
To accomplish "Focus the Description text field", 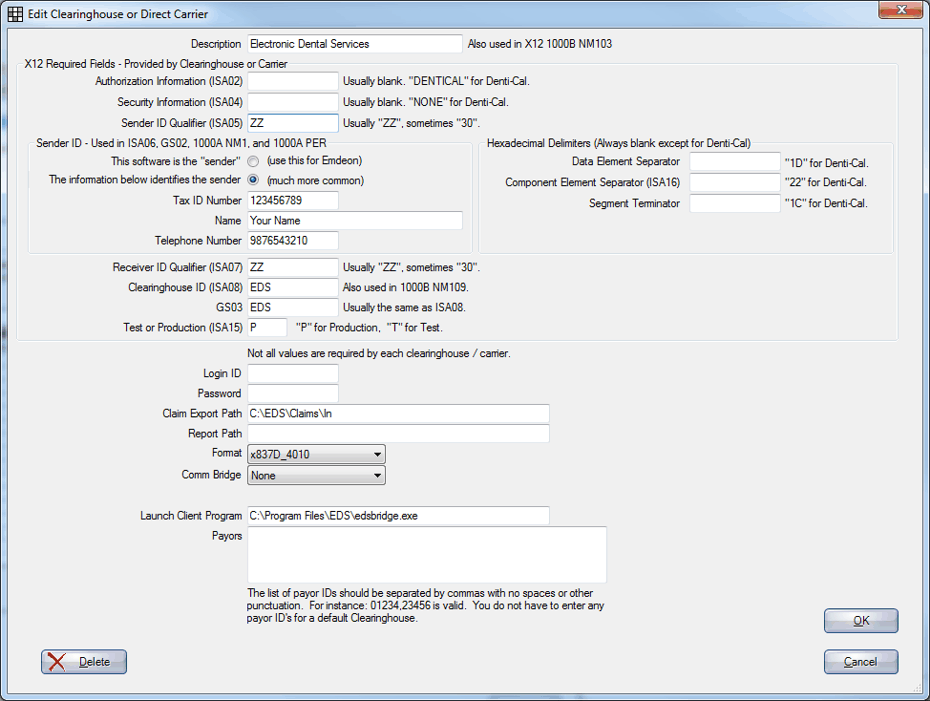I will [355, 44].
